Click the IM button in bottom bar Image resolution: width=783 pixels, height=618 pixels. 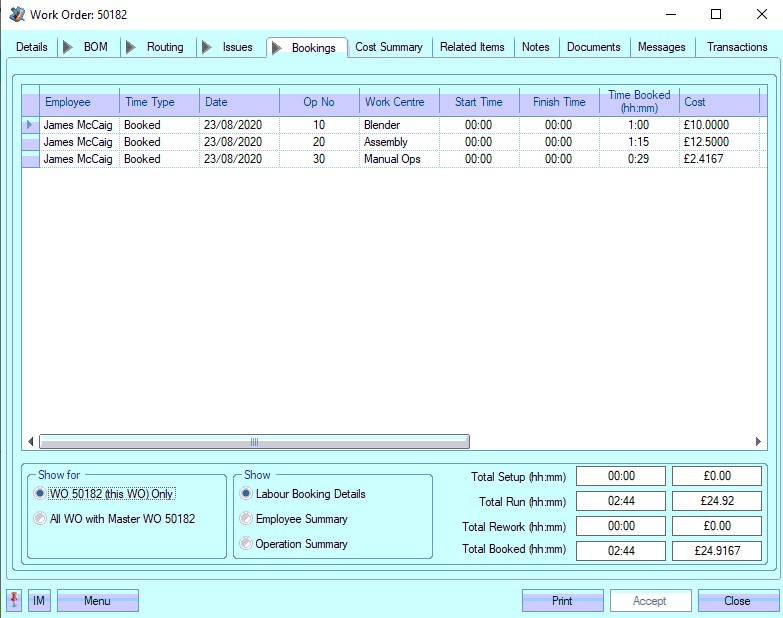point(39,601)
